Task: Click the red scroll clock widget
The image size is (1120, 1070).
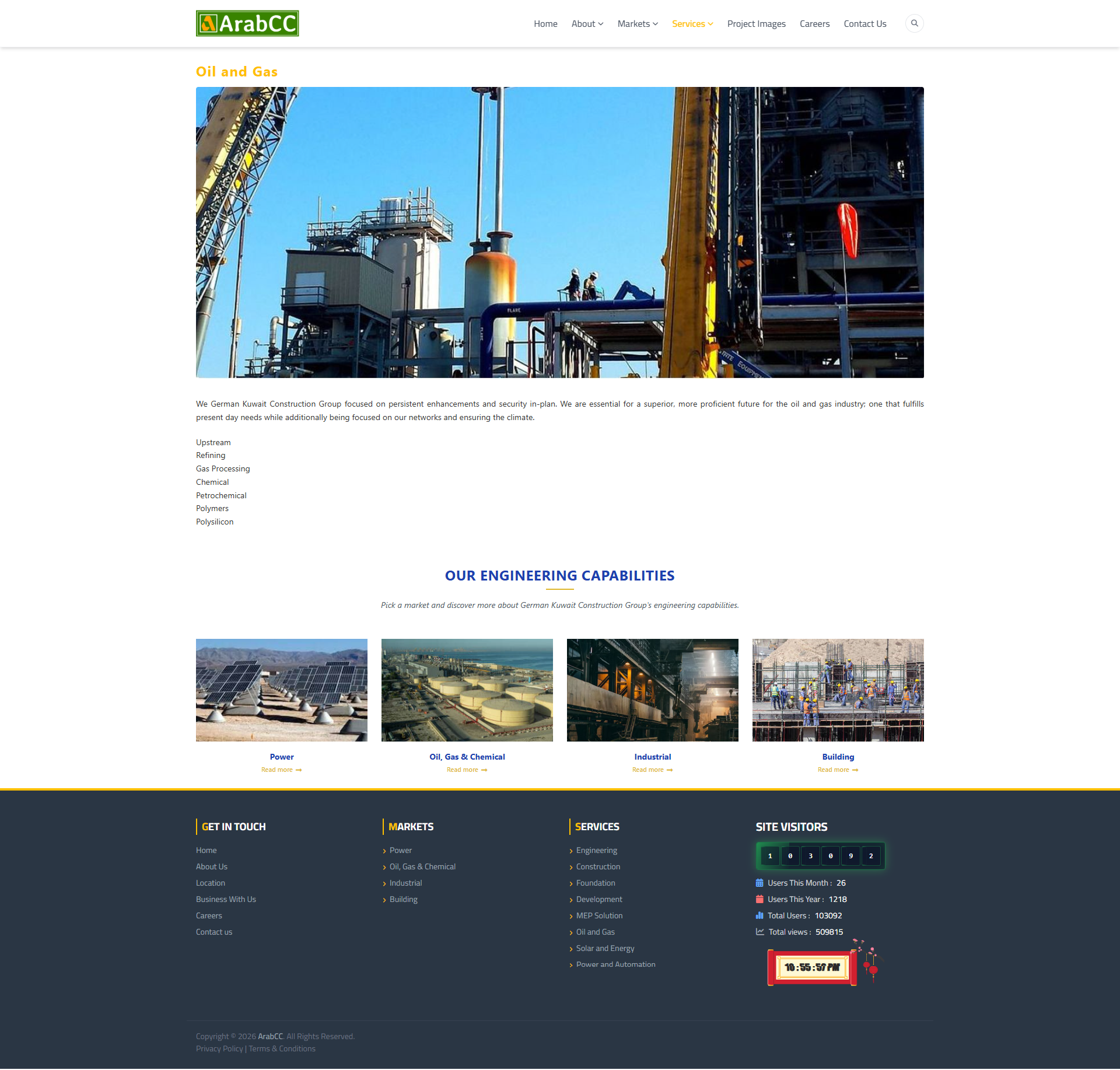Action: 812,967
